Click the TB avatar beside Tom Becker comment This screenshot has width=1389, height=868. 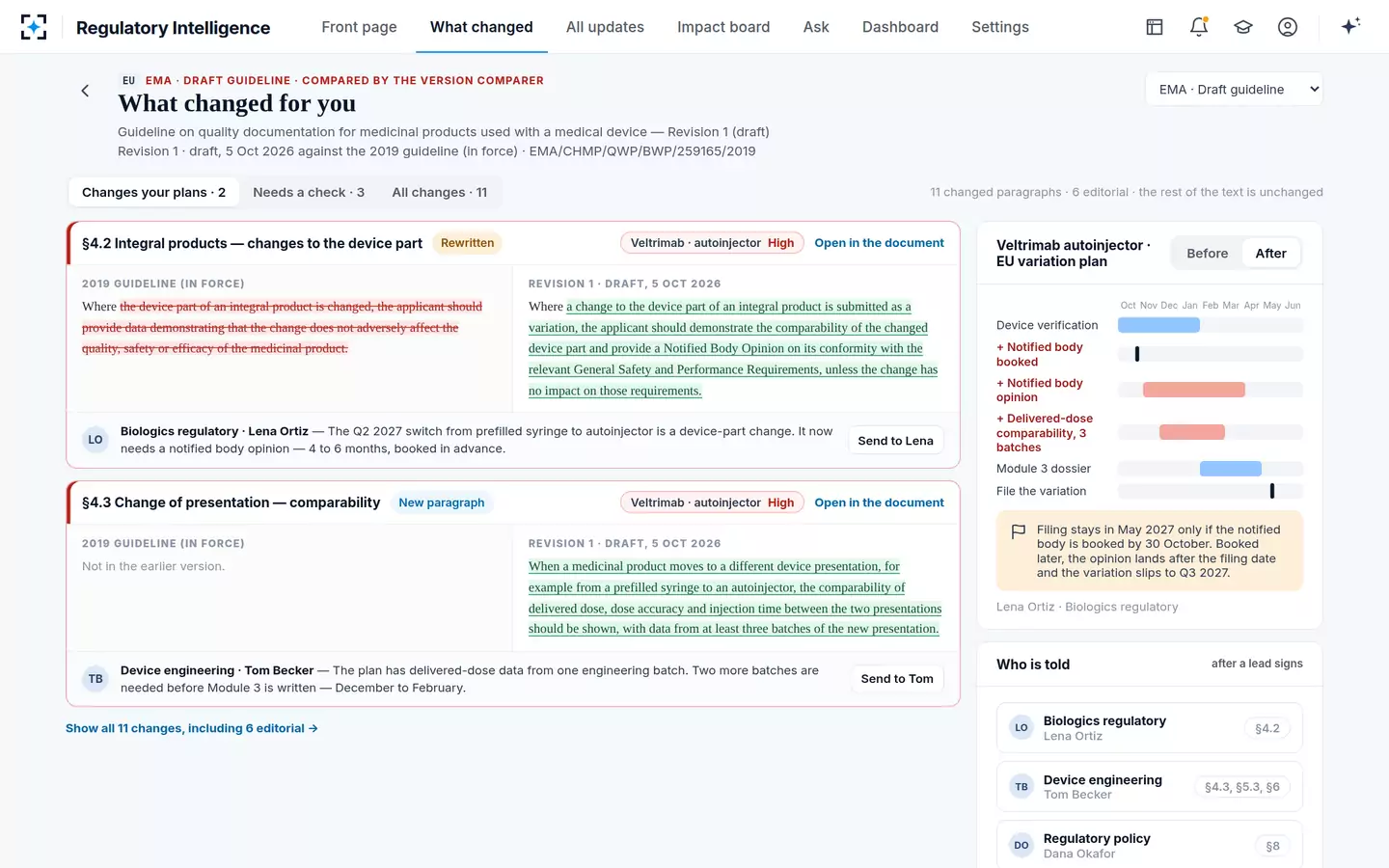pos(95,679)
